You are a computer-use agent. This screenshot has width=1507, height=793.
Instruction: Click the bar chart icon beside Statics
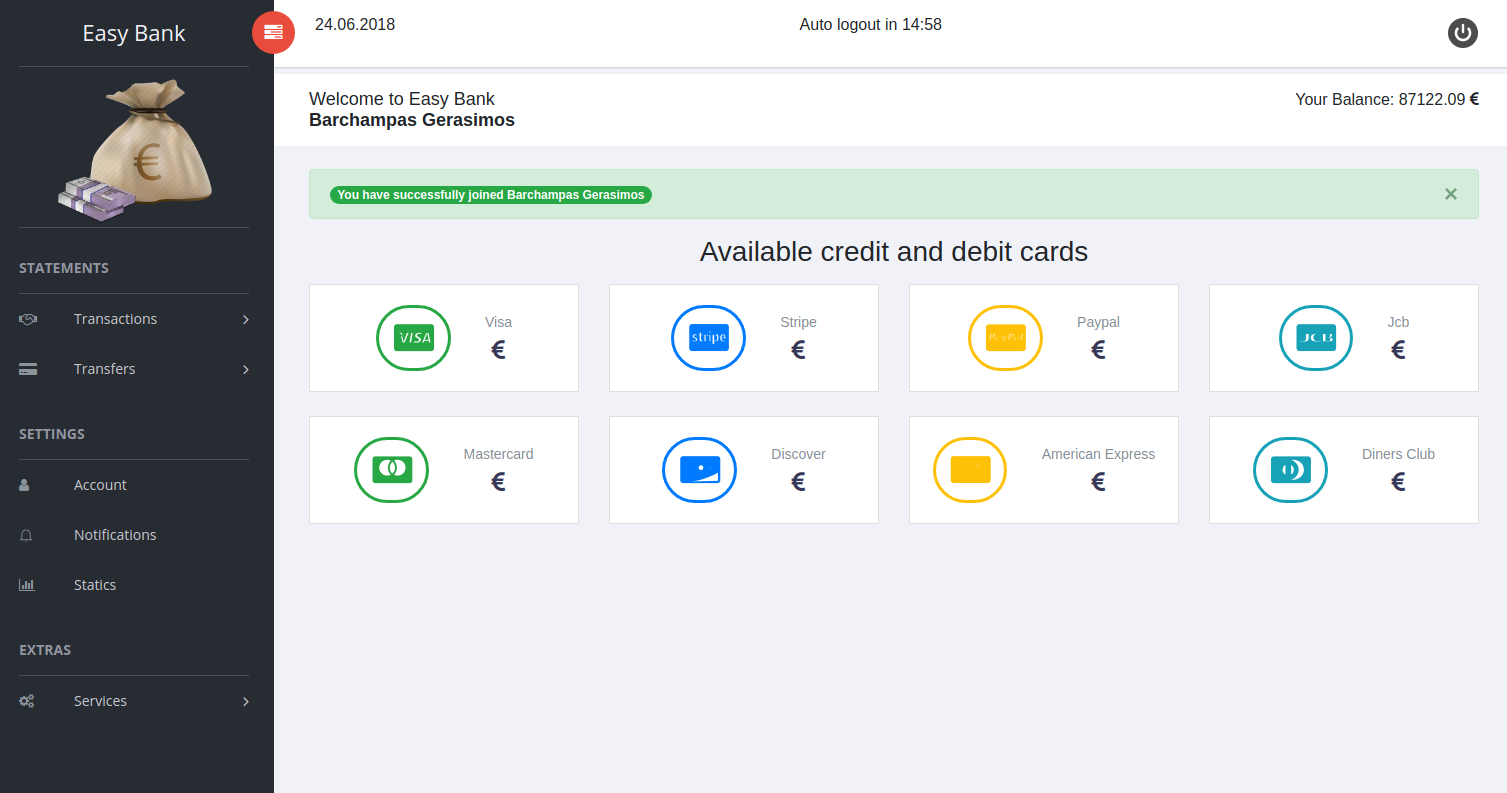(x=27, y=585)
